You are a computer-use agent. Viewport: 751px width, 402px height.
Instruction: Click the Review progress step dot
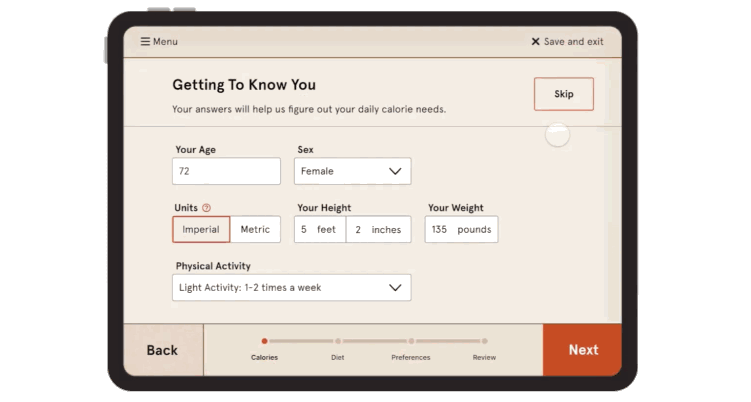click(485, 341)
